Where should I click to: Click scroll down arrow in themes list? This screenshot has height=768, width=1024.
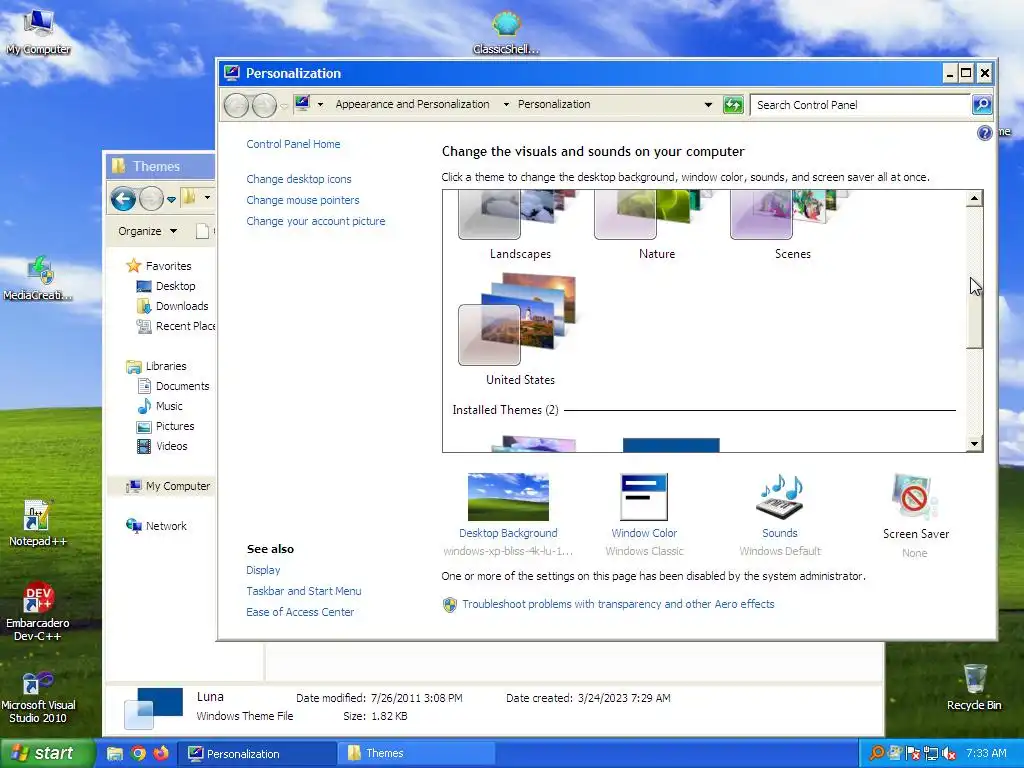974,444
